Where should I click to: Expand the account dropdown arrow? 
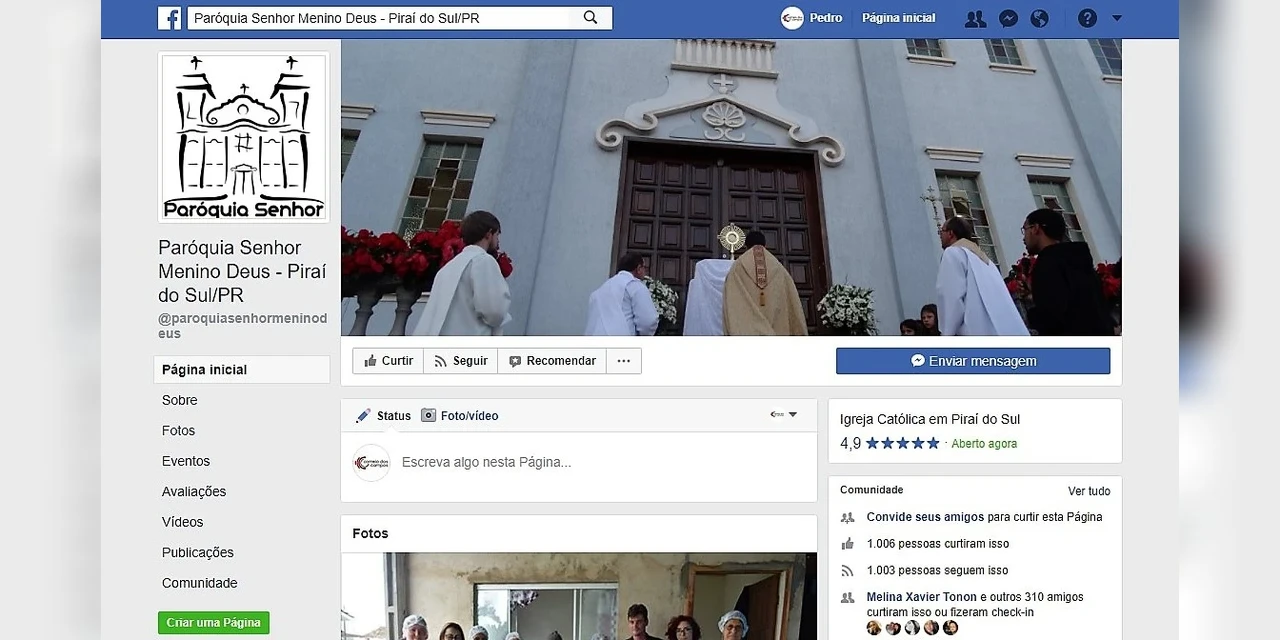click(x=1117, y=18)
